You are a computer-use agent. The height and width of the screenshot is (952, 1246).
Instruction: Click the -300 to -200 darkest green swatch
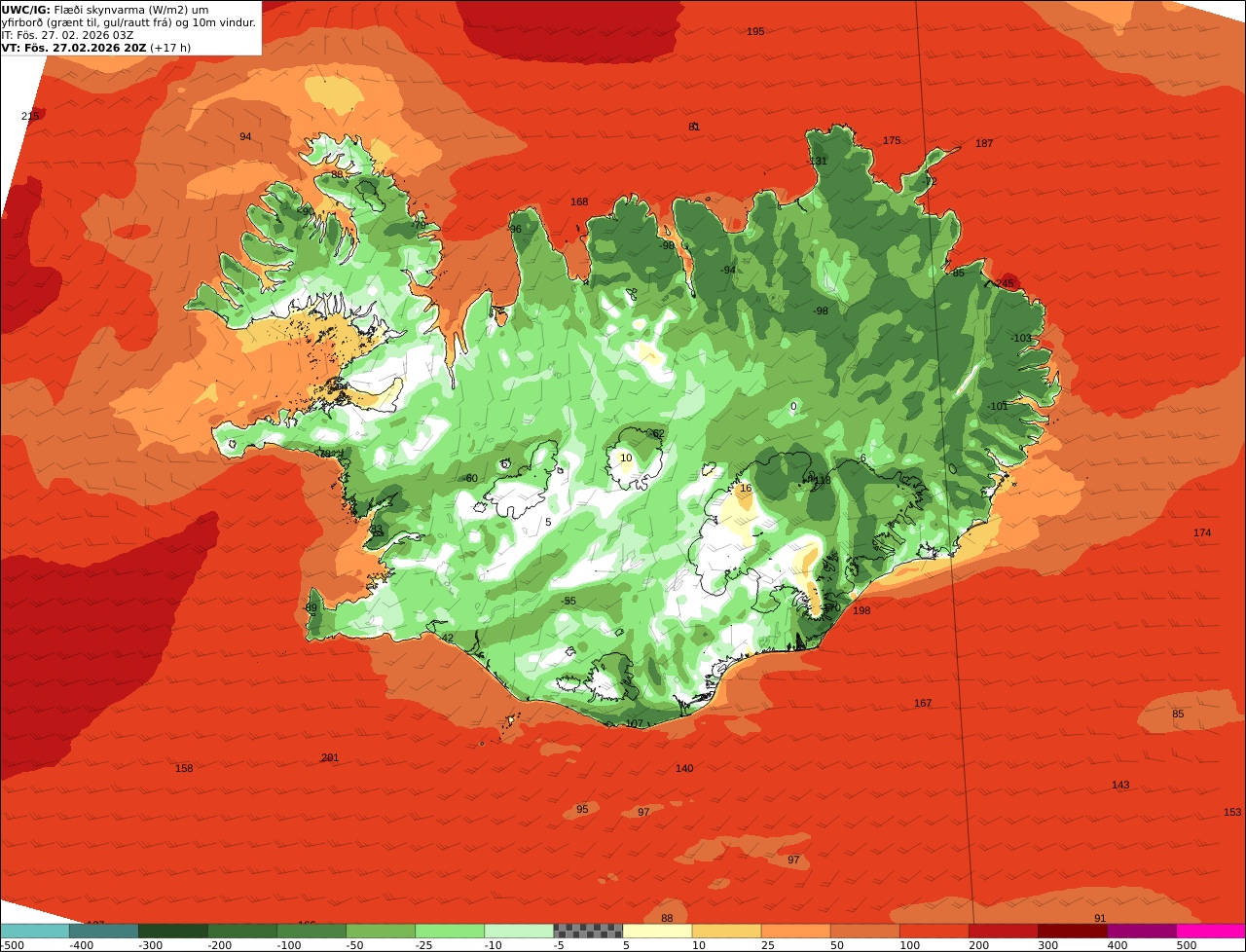tap(173, 931)
